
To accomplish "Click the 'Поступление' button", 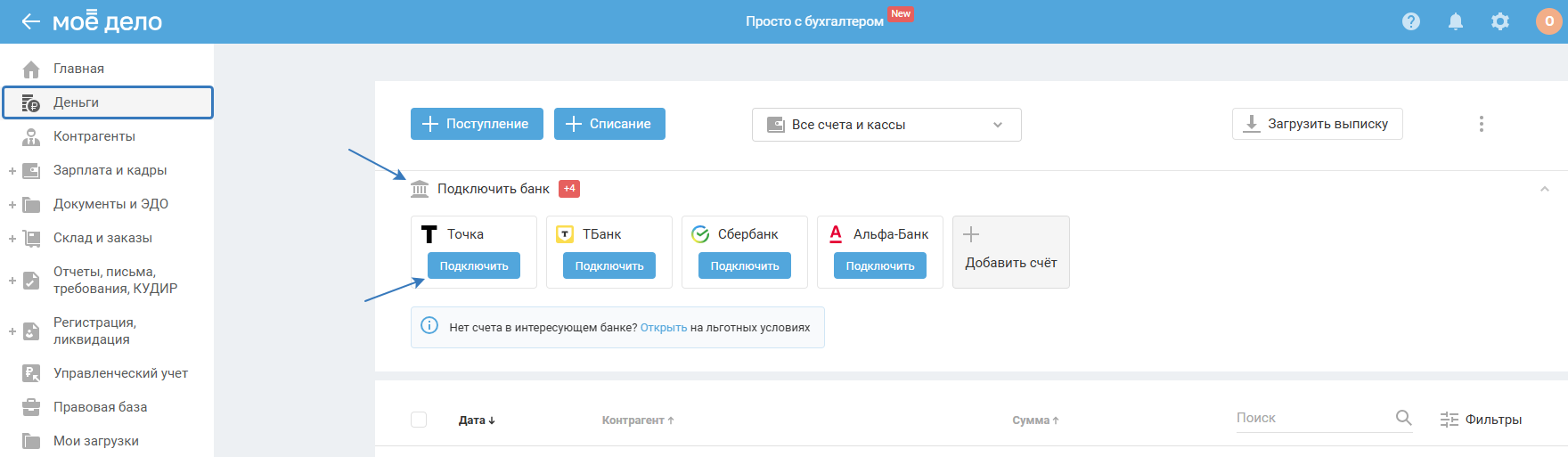I will tap(475, 124).
